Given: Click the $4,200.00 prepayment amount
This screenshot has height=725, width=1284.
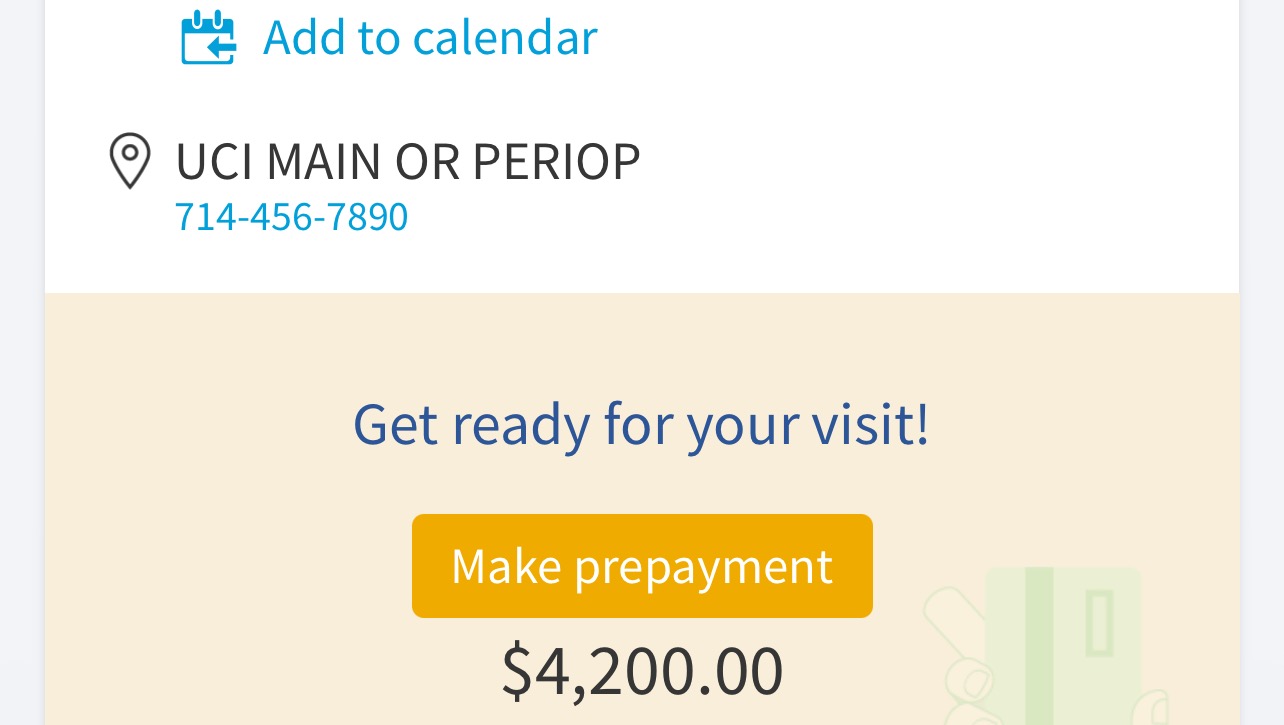Looking at the screenshot, I should pos(642,671).
